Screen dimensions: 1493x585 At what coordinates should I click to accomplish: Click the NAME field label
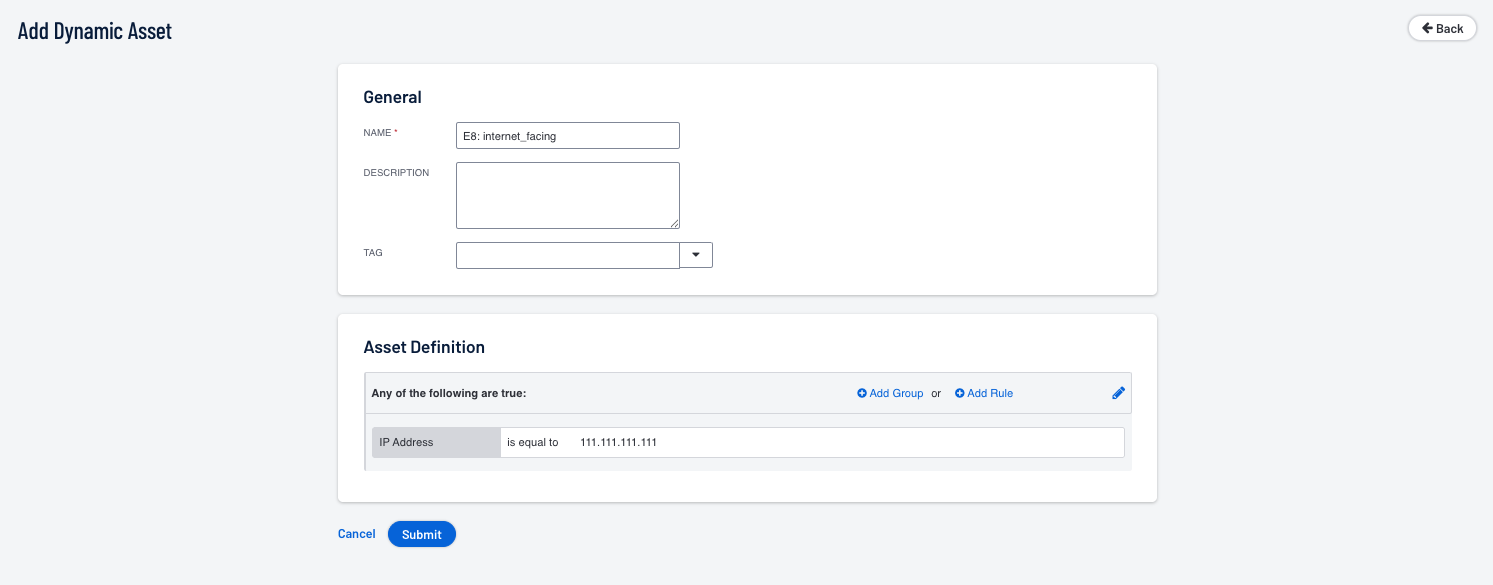[378, 133]
